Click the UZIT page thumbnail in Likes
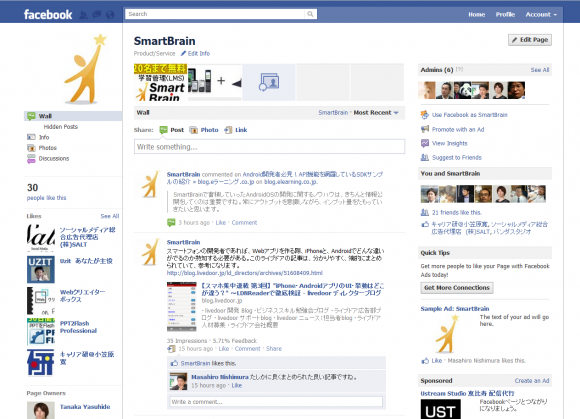 pyautogui.click(x=41, y=269)
